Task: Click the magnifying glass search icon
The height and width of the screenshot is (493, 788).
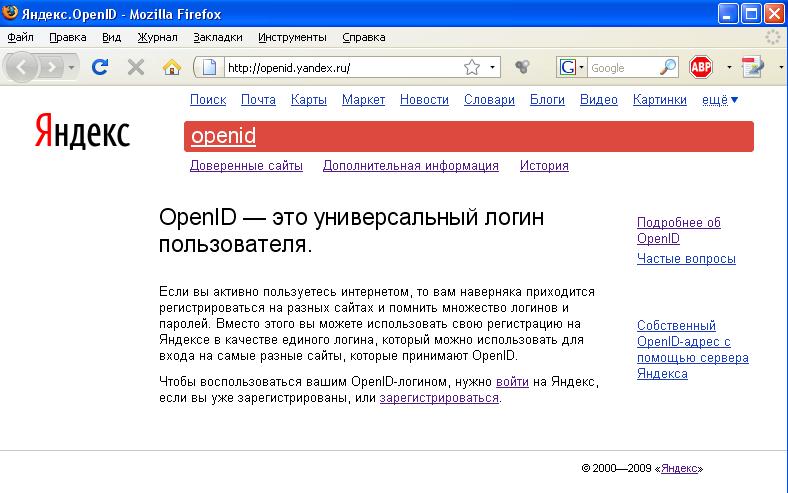Action: tap(668, 67)
